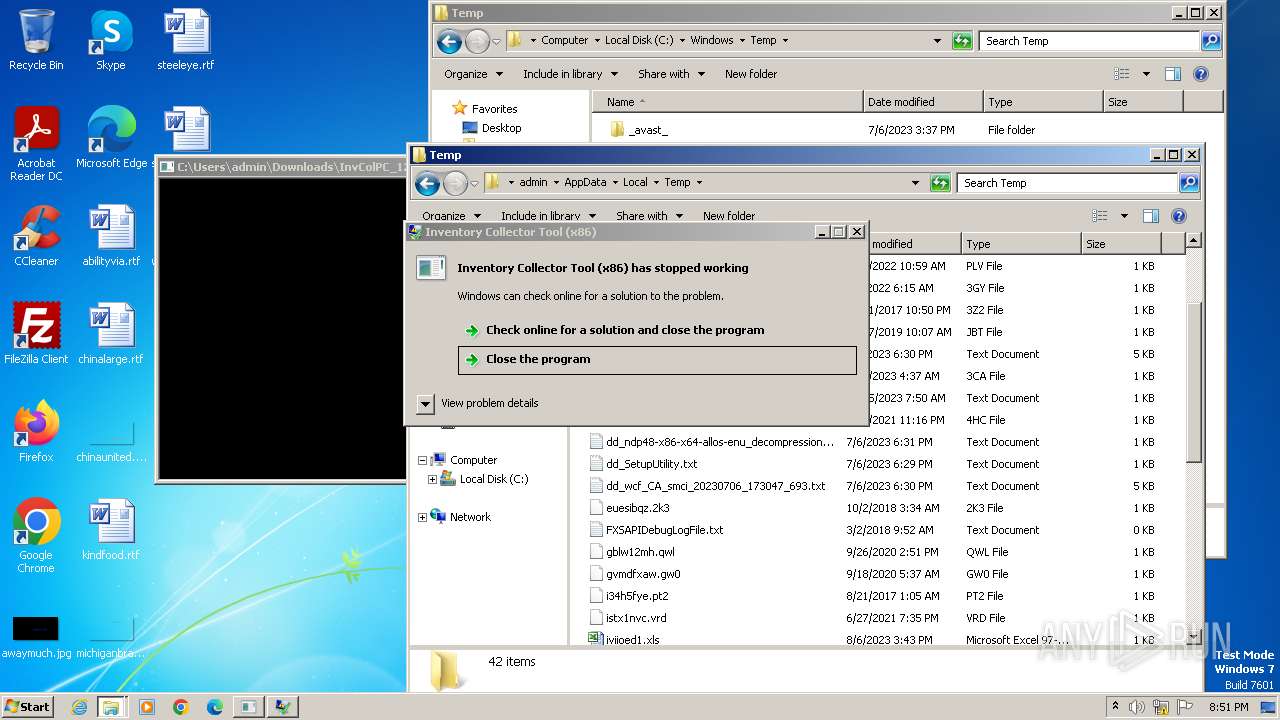Open the Share with menu in the front Temp window
Image resolution: width=1280 pixels, height=720 pixels.
[x=649, y=216]
